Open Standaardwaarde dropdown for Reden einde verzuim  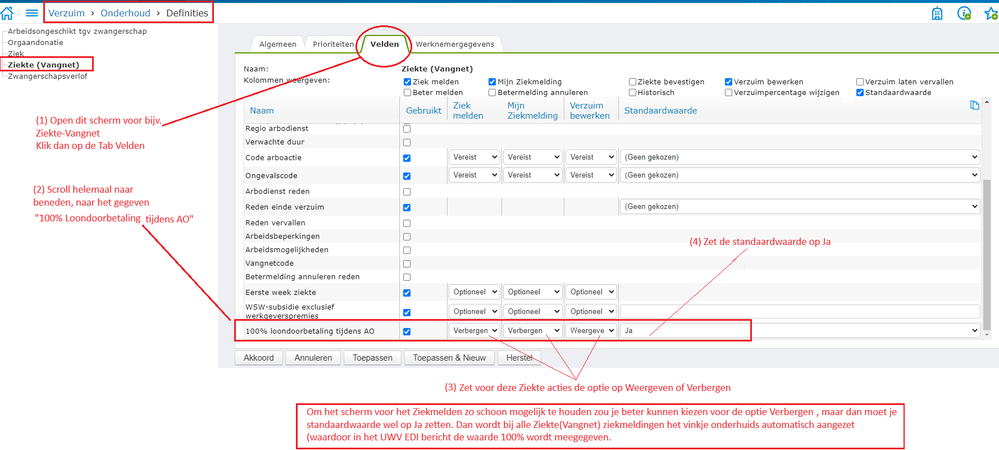pos(800,207)
